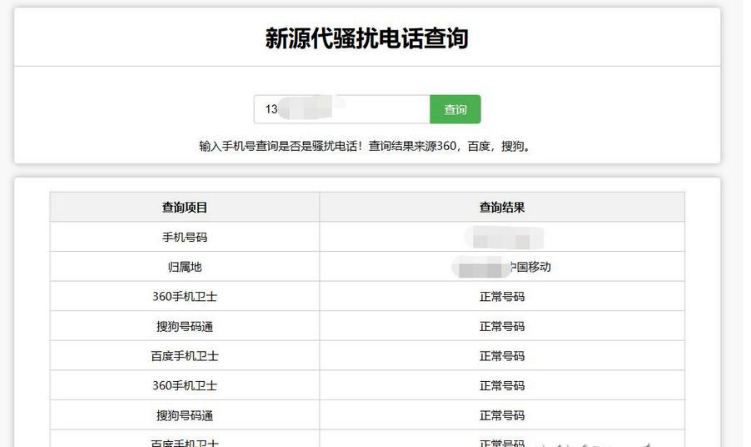751x447 pixels.
Task: Select the 查询结果 column header
Action: (502, 207)
